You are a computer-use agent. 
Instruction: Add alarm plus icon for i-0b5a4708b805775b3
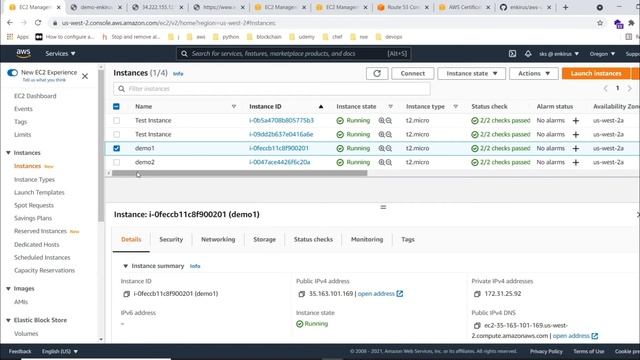[576, 120]
